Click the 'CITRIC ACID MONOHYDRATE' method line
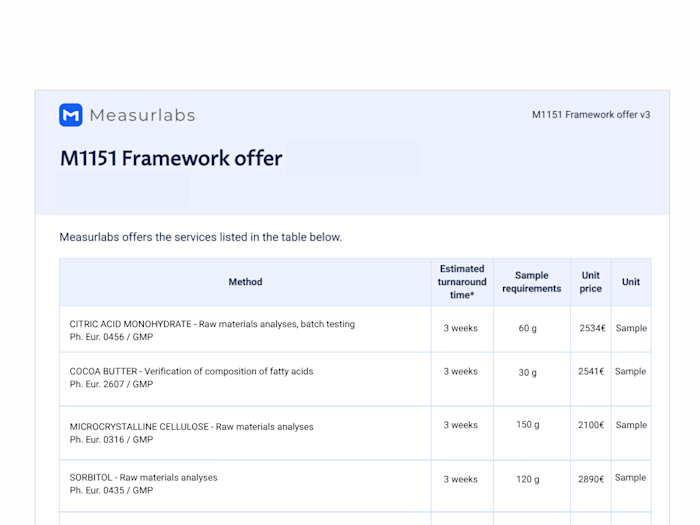This screenshot has width=700, height=525. click(212, 324)
